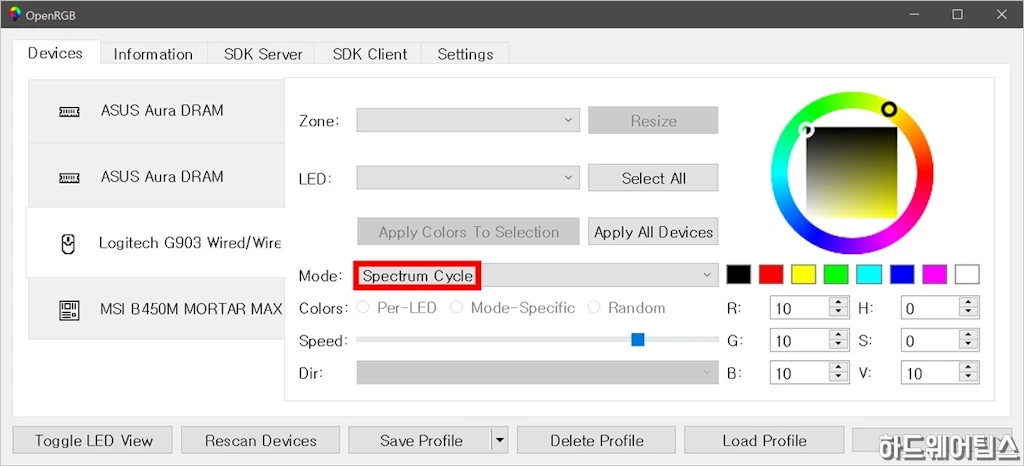This screenshot has width=1024, height=466.
Task: Click the Speed slider handle
Action: [638, 340]
